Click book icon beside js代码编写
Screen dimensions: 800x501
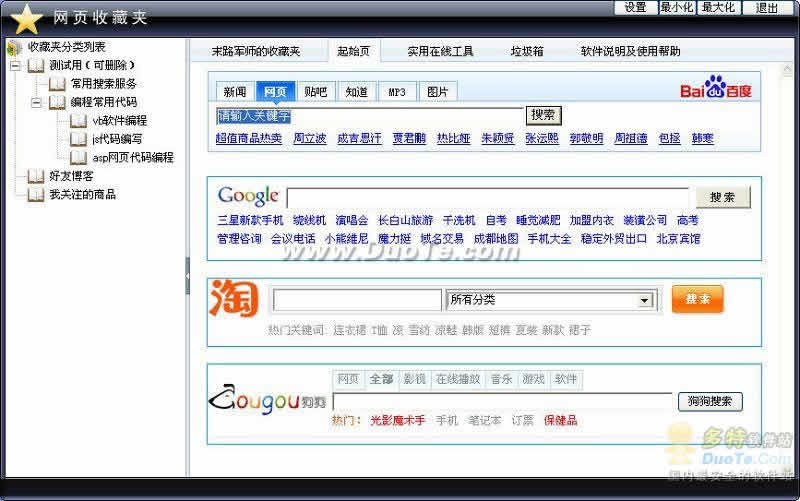(79, 139)
